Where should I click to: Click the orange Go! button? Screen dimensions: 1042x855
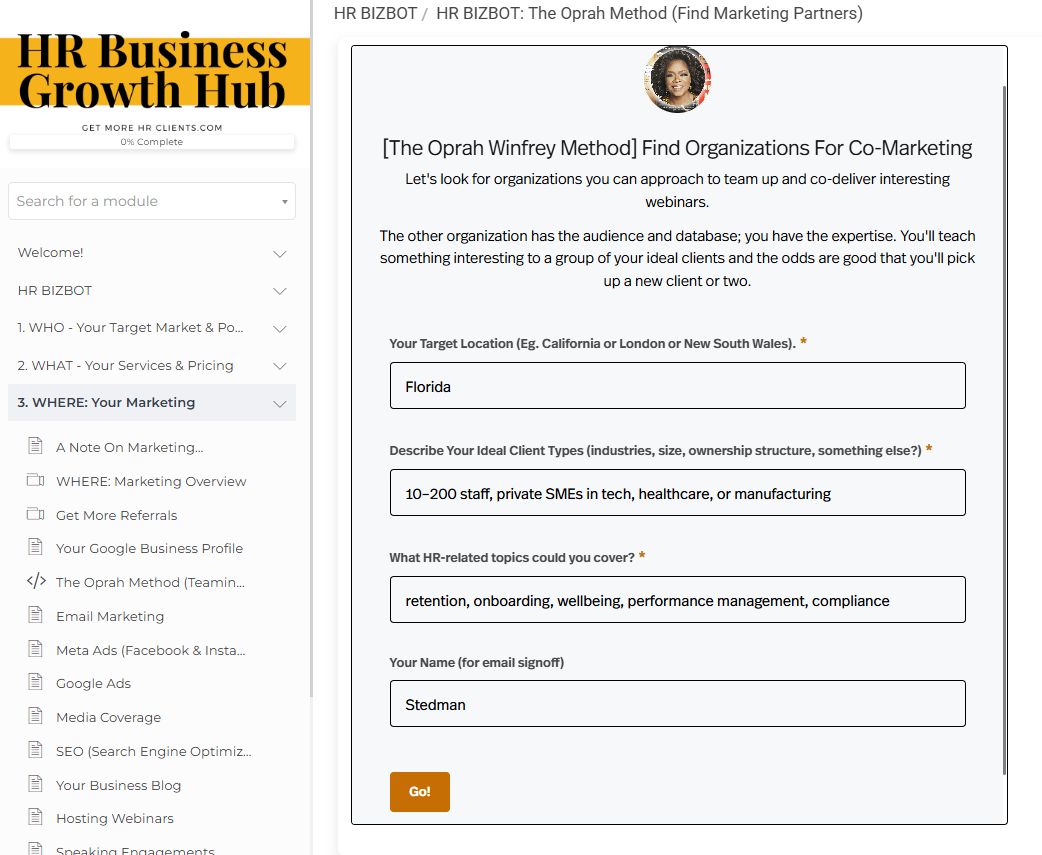[419, 791]
